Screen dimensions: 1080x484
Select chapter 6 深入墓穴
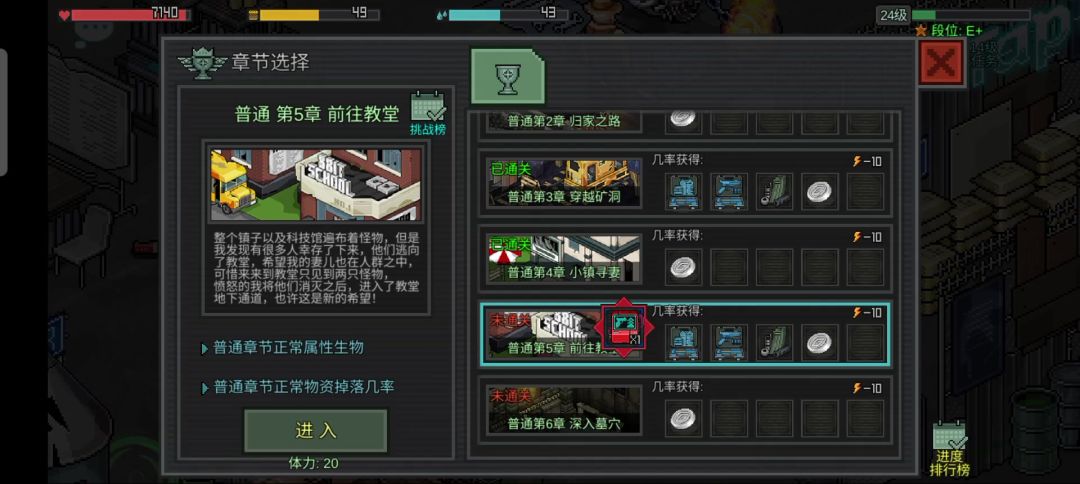[x=564, y=410]
